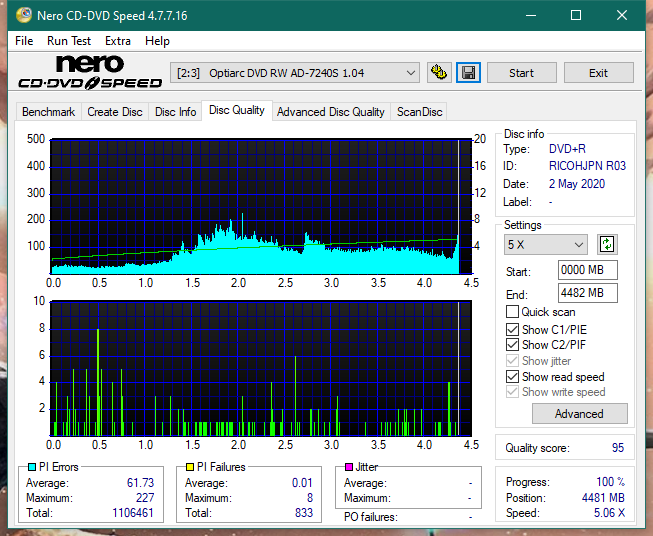Screen dimensions: 653x536
Task: Click the Nero CD-DVD Speed logo
Action: pyautogui.click(x=90, y=73)
